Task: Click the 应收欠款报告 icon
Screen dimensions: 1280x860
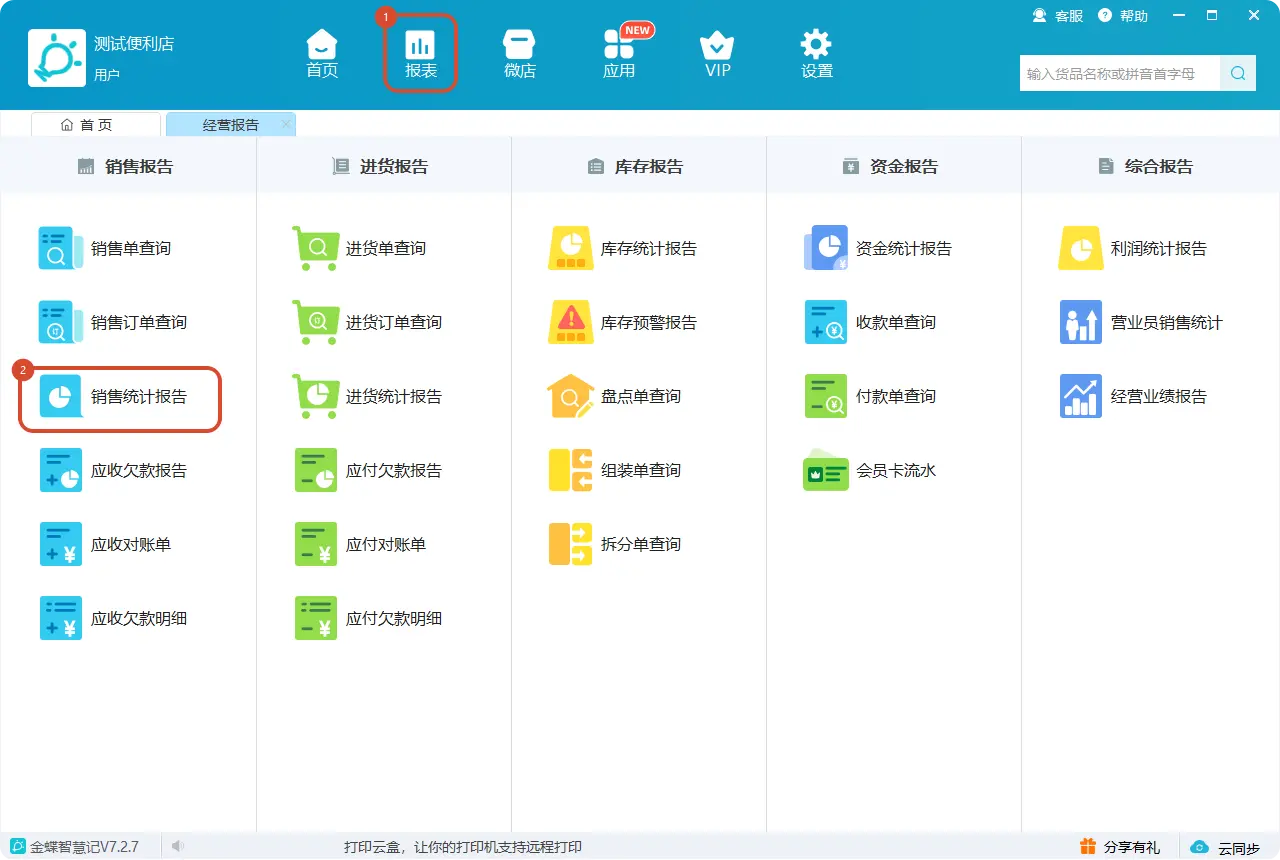Action: pos(60,470)
